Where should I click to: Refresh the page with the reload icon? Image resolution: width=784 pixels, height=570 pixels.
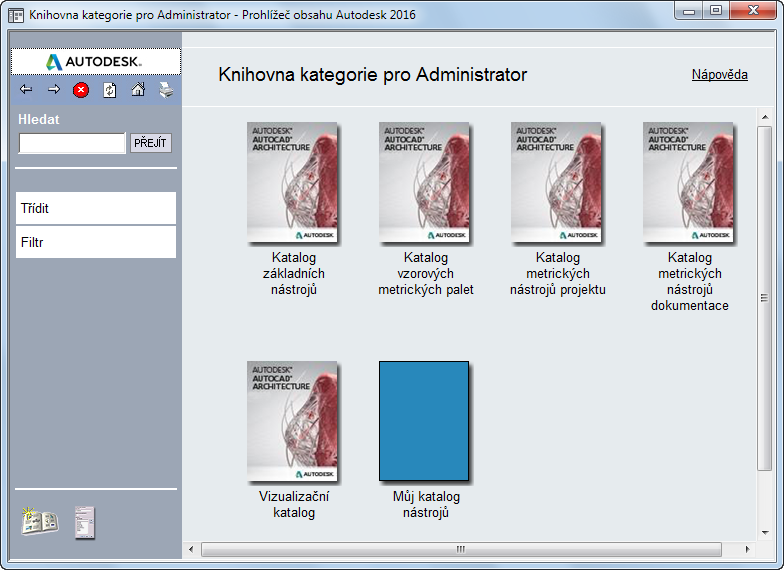pyautogui.click(x=110, y=90)
